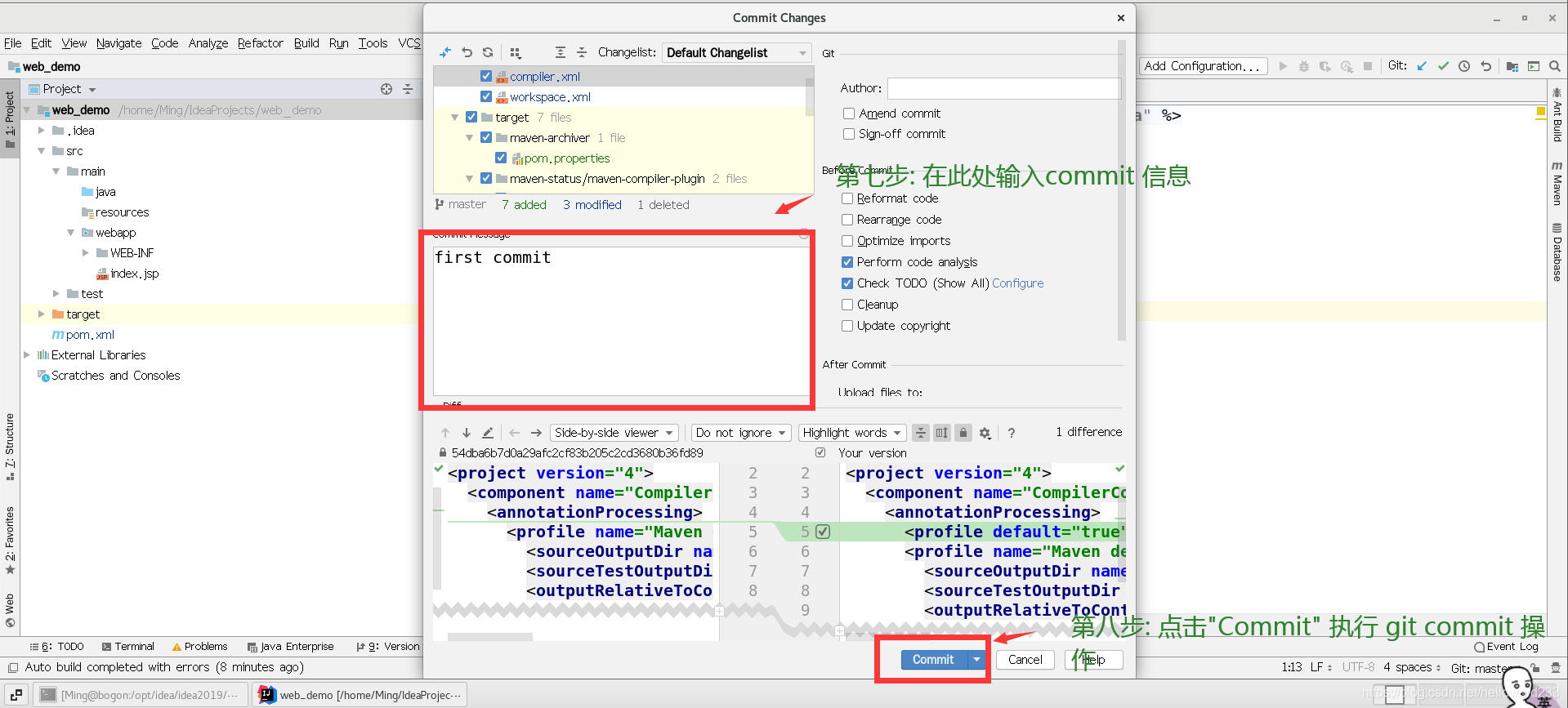1568x708 pixels.
Task: Click Show Diff icon in commit toolbar
Action: 445,52
